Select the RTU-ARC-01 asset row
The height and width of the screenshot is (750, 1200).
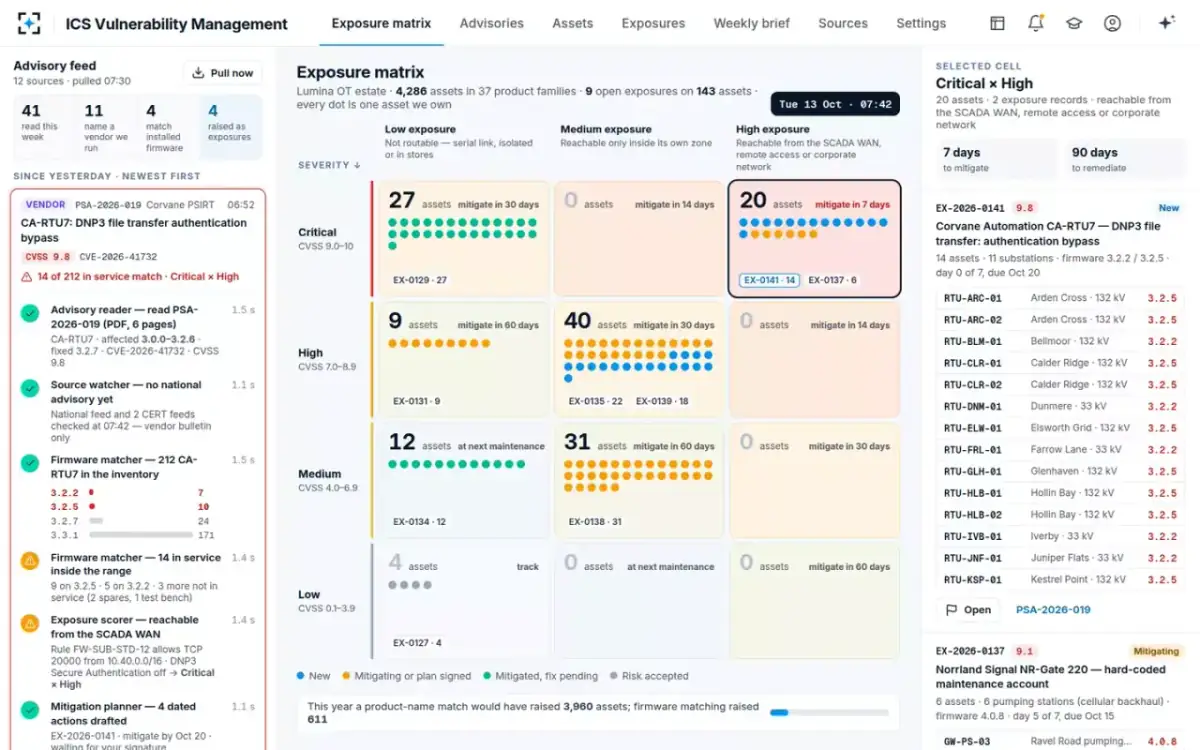1060,298
